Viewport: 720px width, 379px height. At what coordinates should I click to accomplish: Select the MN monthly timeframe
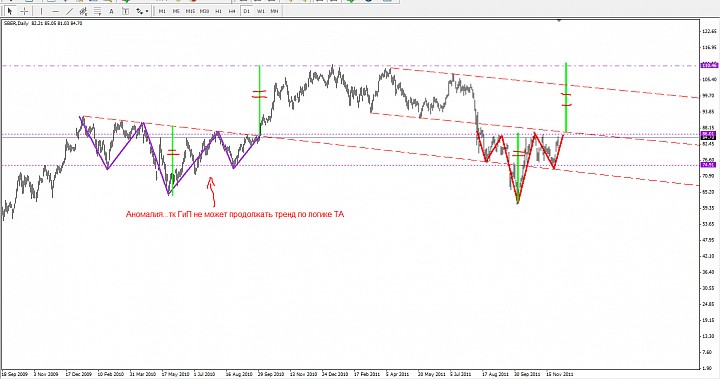click(x=275, y=11)
